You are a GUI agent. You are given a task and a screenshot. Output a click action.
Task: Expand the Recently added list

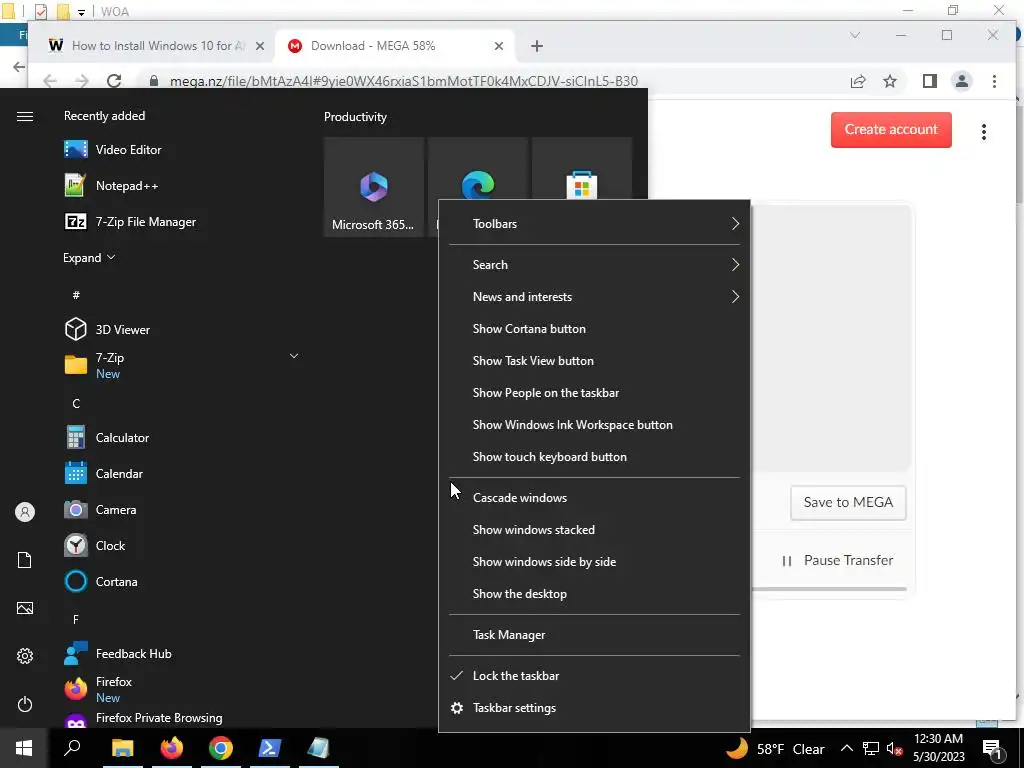89,258
